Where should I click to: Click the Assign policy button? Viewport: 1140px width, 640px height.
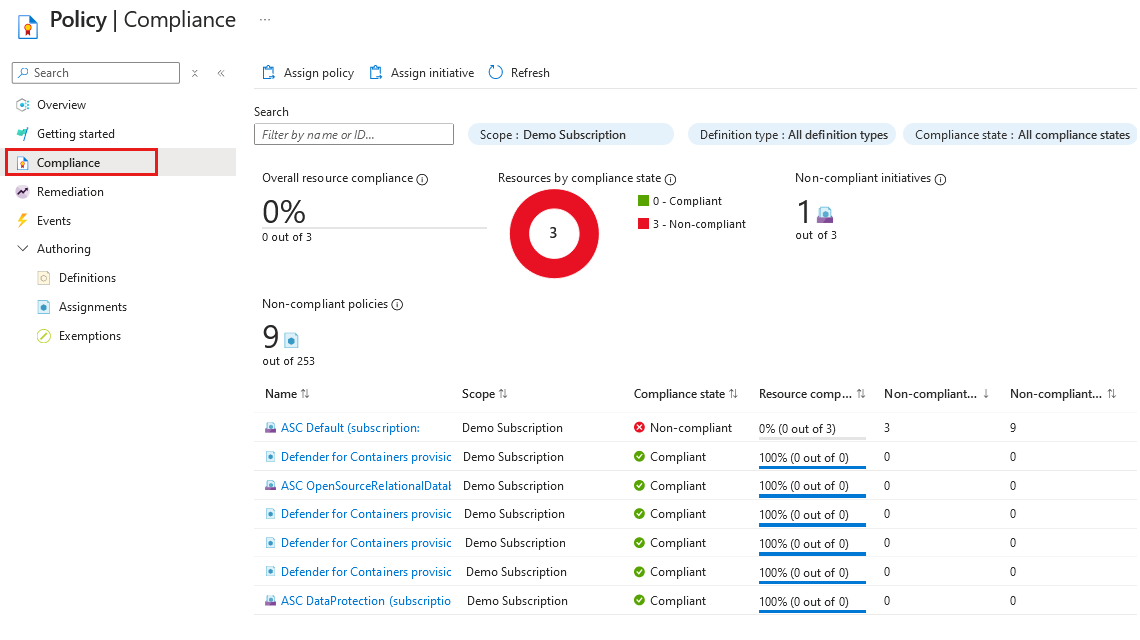point(308,73)
